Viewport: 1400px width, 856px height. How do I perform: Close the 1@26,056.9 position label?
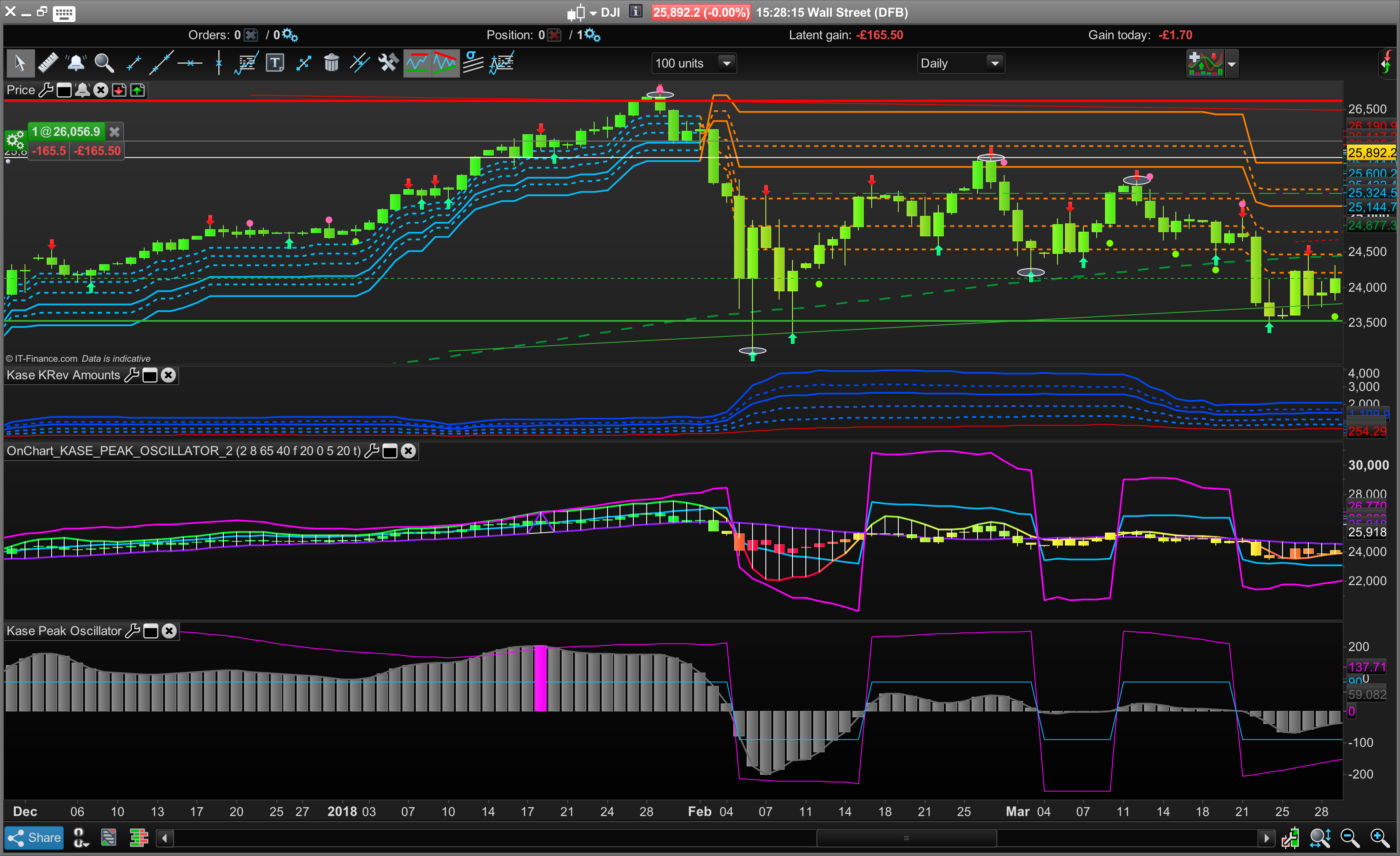[114, 132]
